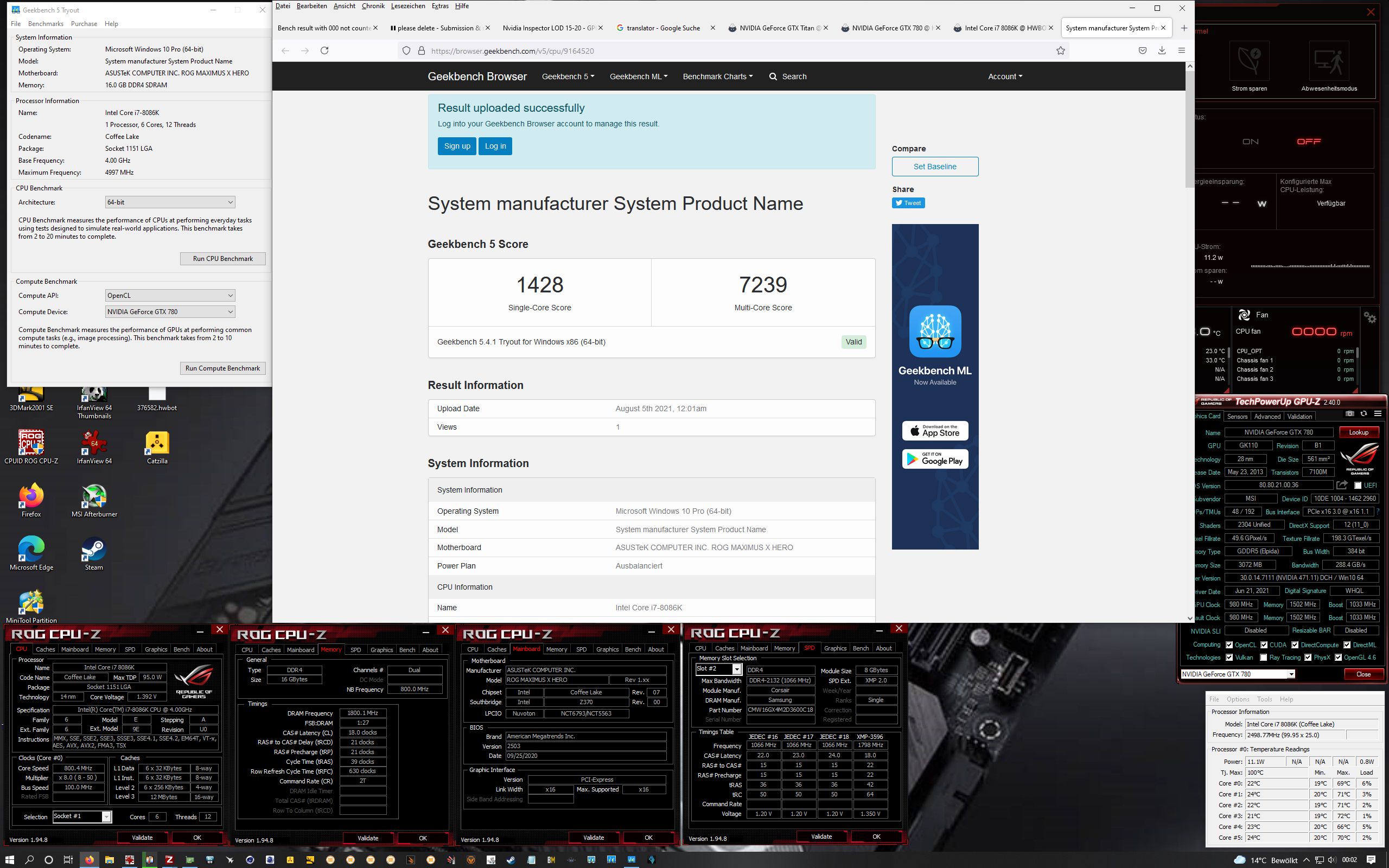Click Sign up button
This screenshot has height=868, width=1389.
click(457, 146)
